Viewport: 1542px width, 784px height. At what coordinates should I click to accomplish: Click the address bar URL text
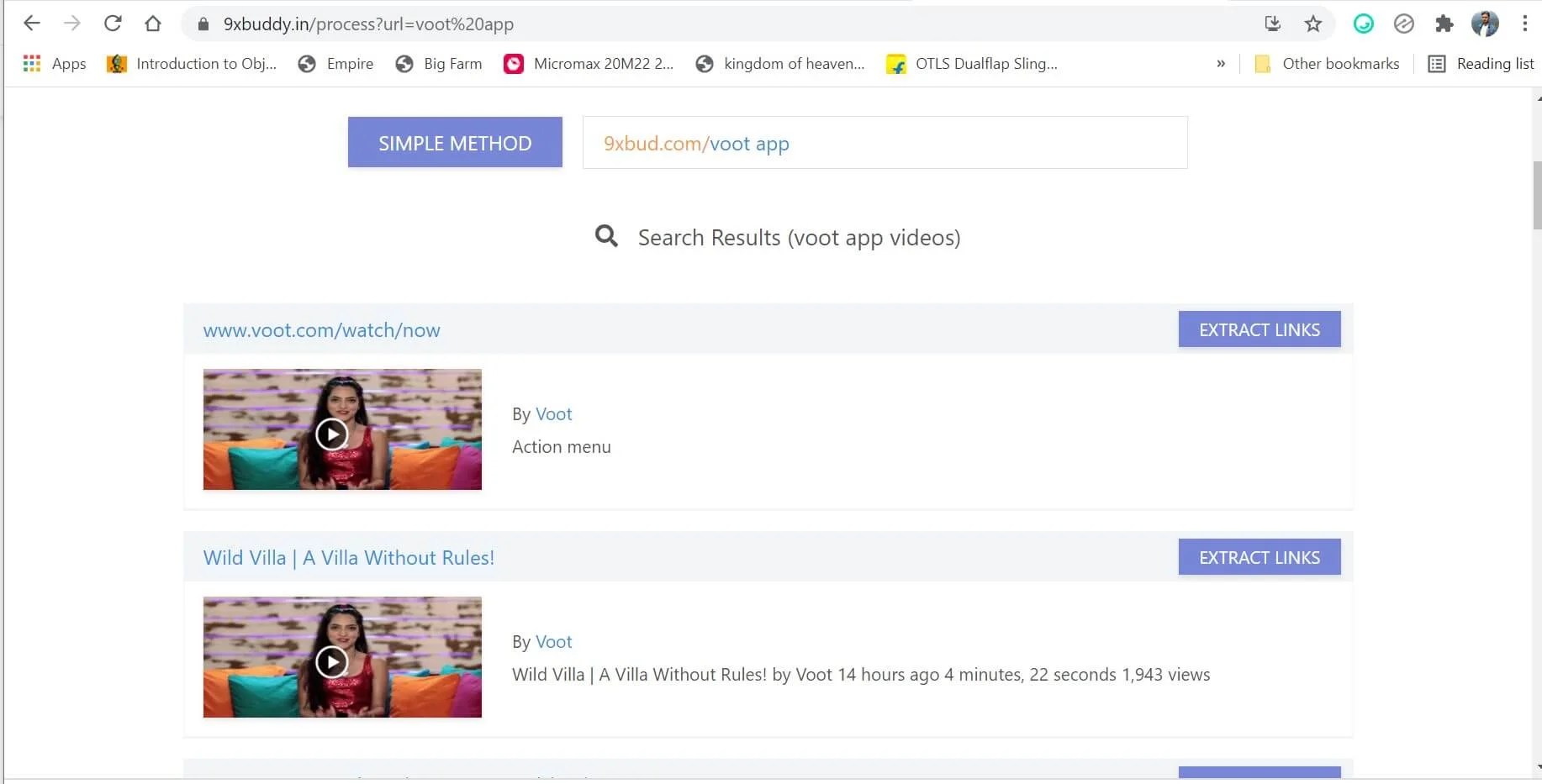click(x=368, y=24)
